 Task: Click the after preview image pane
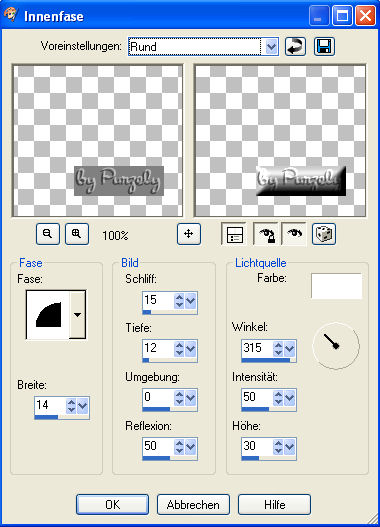tap(280, 140)
